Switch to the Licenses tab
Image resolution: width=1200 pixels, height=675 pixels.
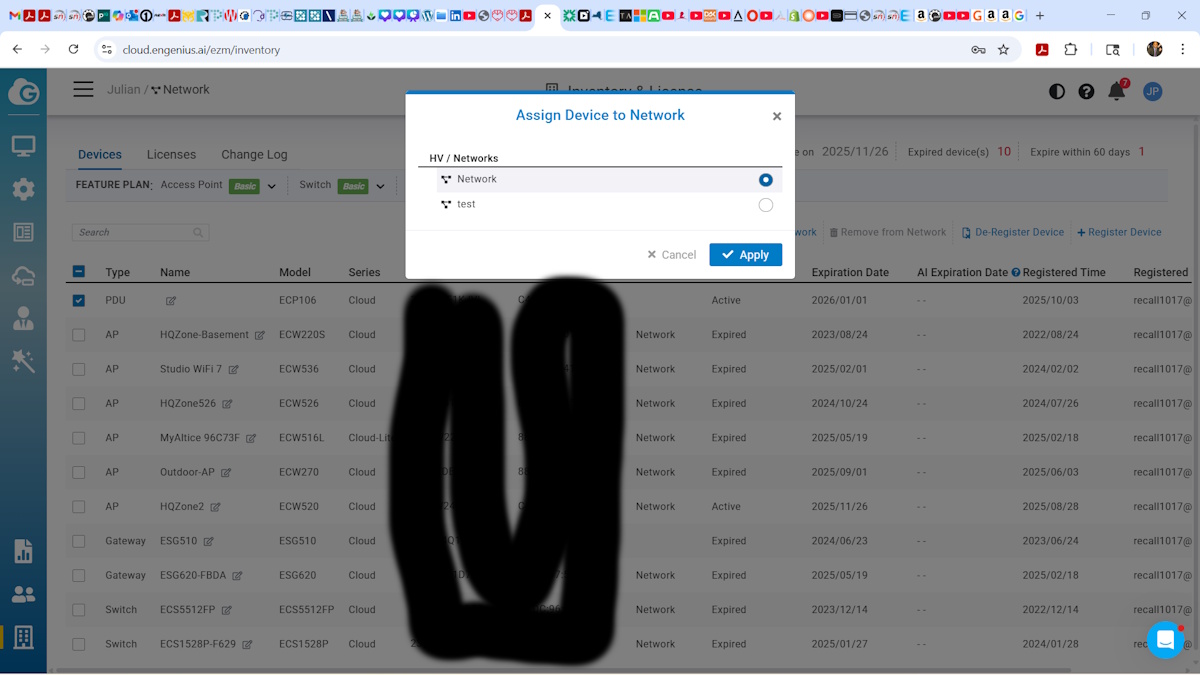pyautogui.click(x=171, y=154)
